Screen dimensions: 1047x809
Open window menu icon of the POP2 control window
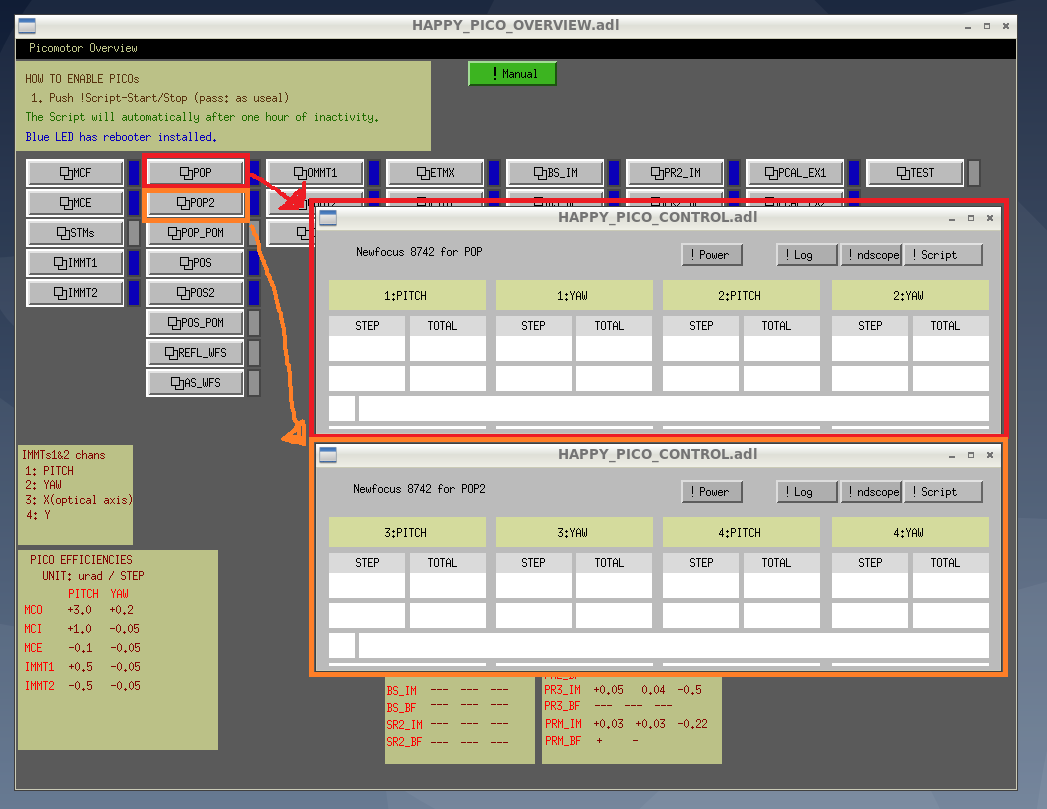click(x=328, y=455)
